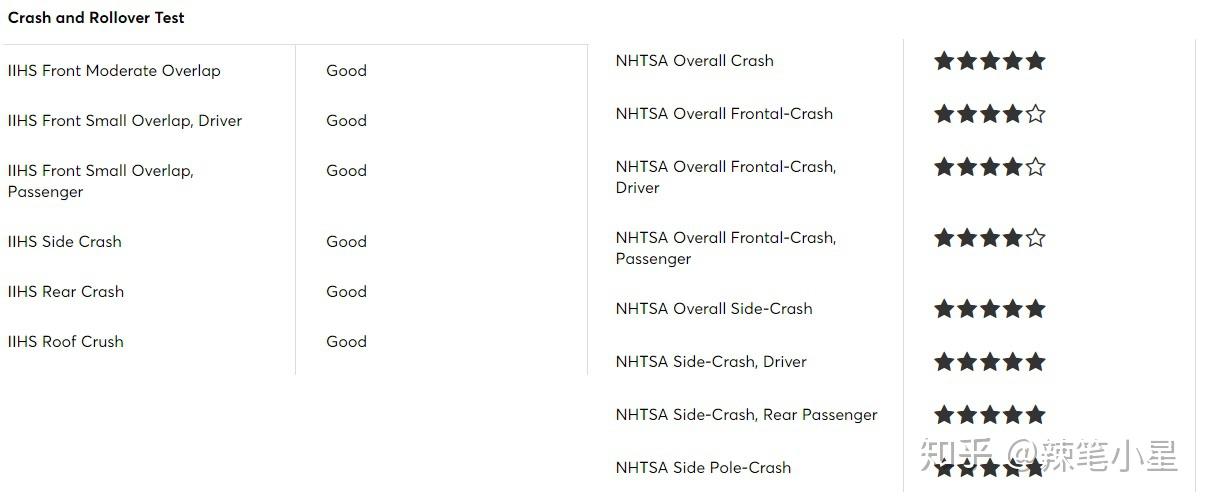Click the NHTSA Overall Side-Crash stars

[989, 309]
